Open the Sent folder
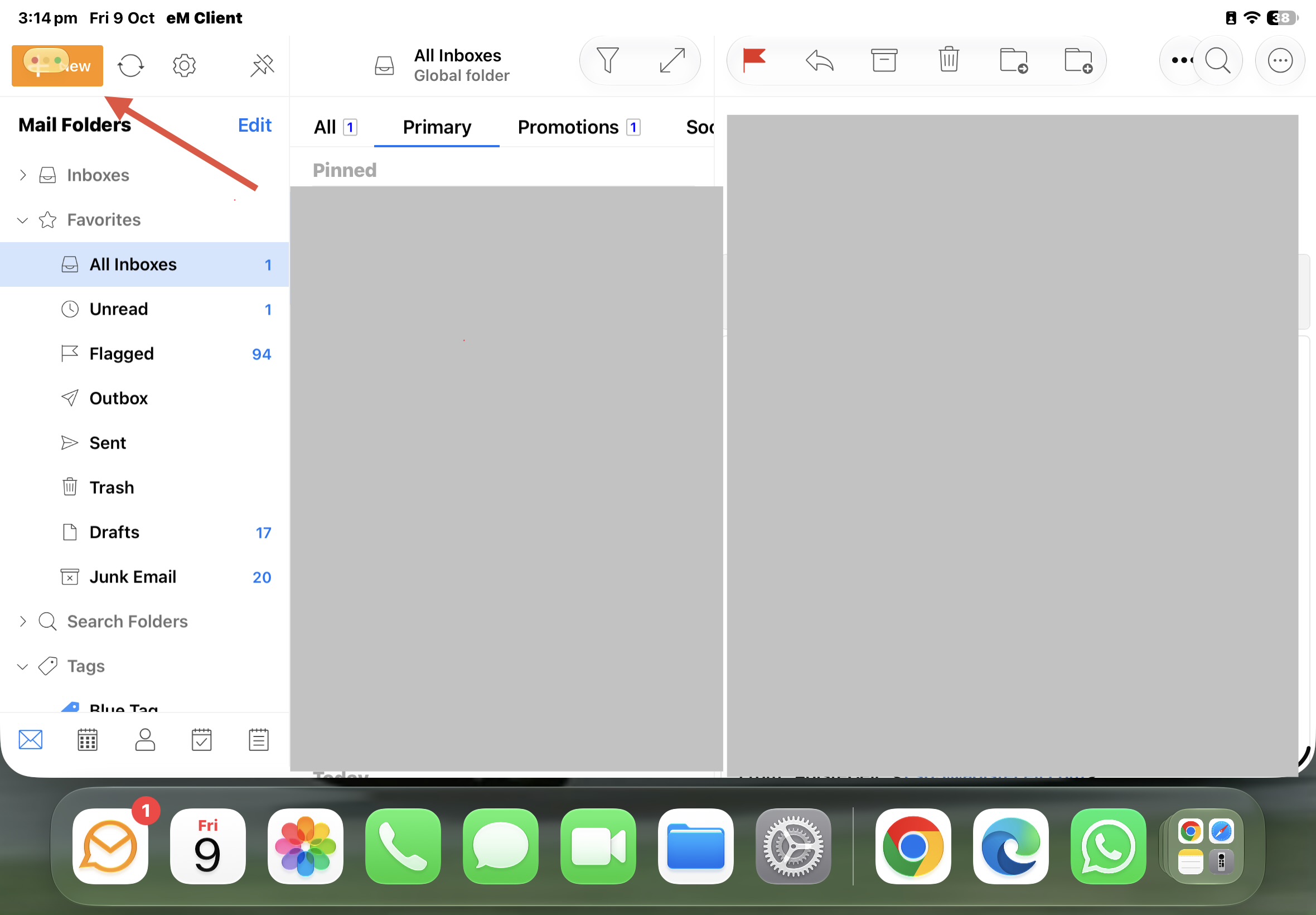The height and width of the screenshot is (915, 1316). (144, 443)
